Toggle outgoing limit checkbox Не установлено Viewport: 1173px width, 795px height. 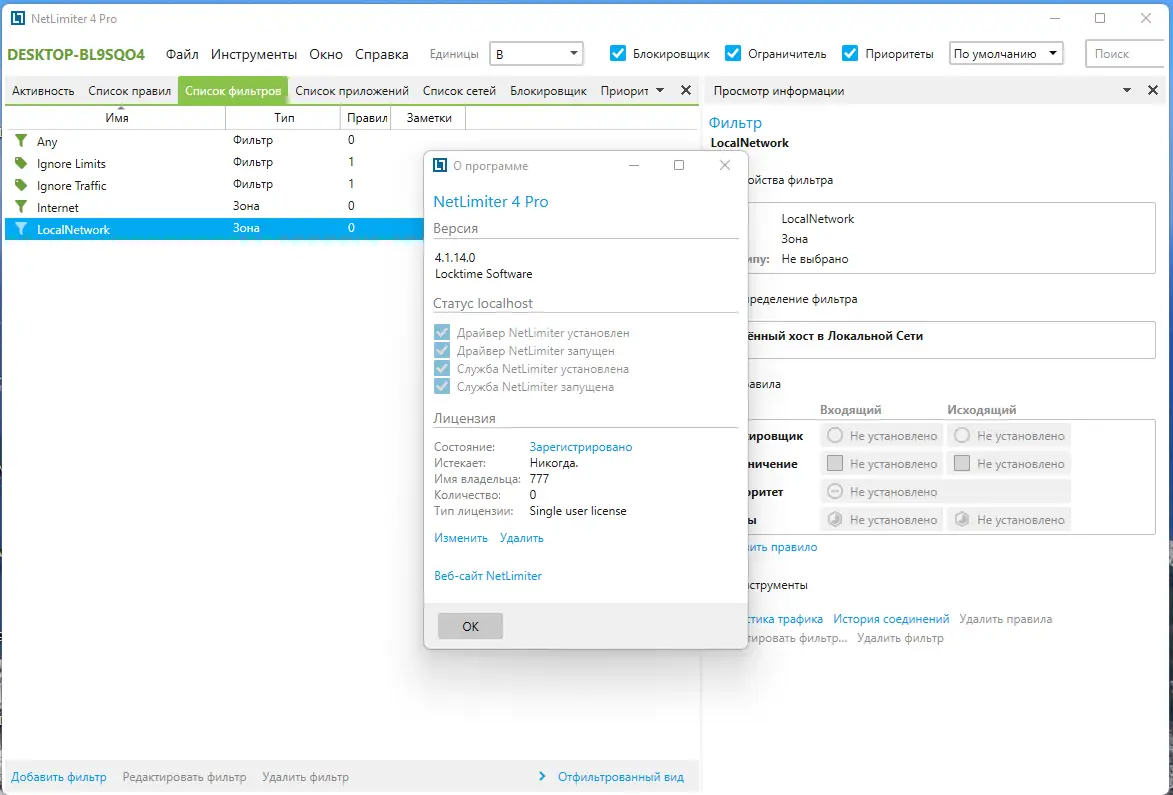click(x=962, y=464)
